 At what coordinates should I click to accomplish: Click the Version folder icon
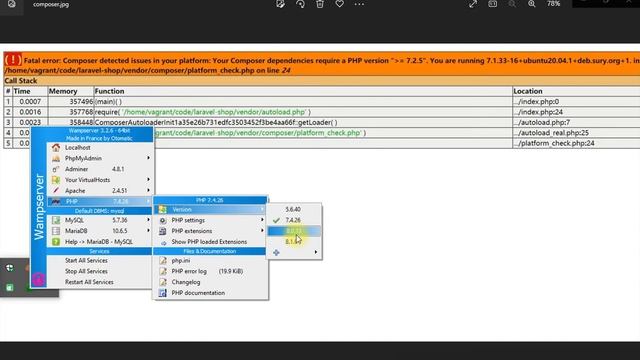(162, 209)
